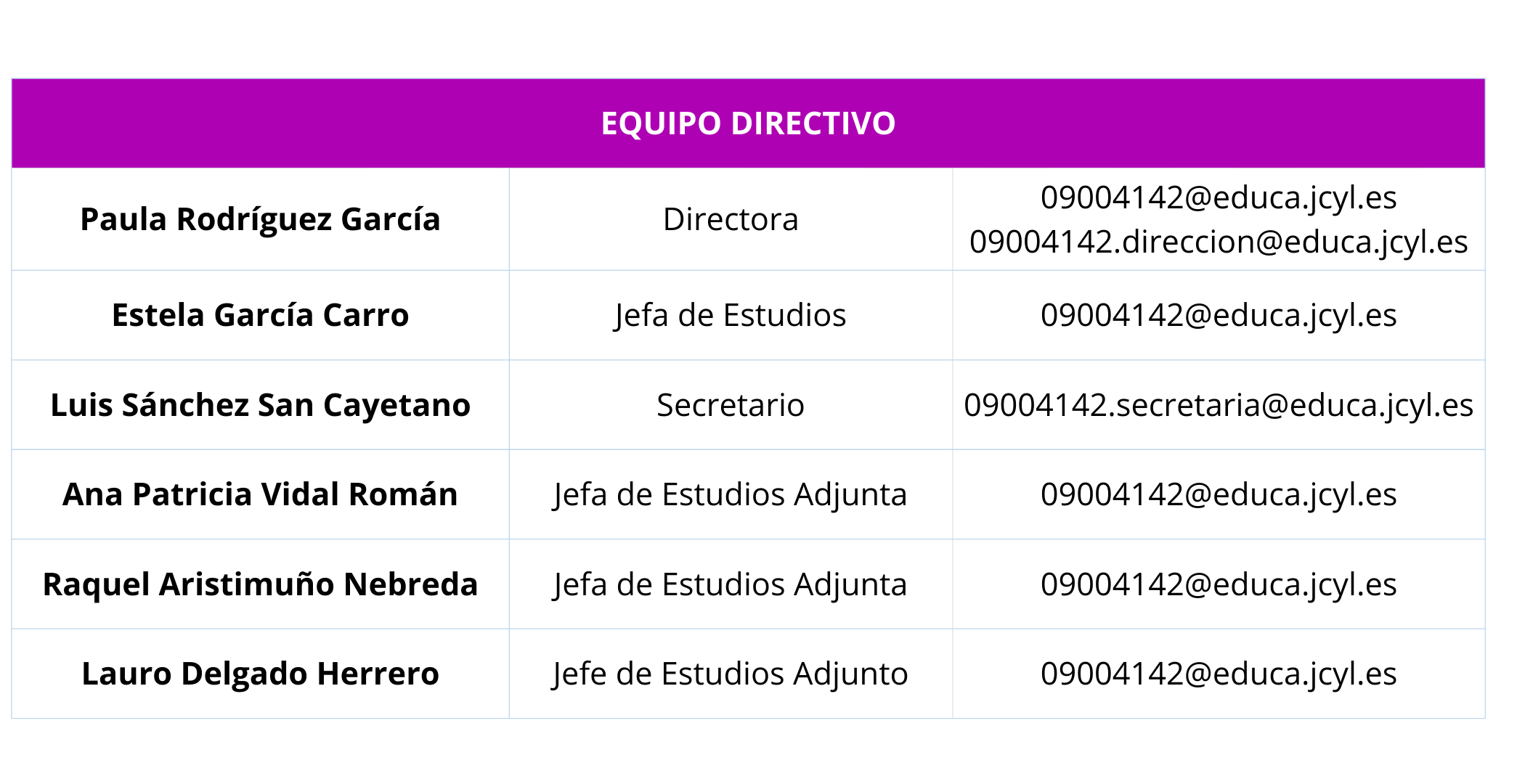Open Lauro Delgado Herrero's email address
1525x784 pixels.
click(1219, 674)
